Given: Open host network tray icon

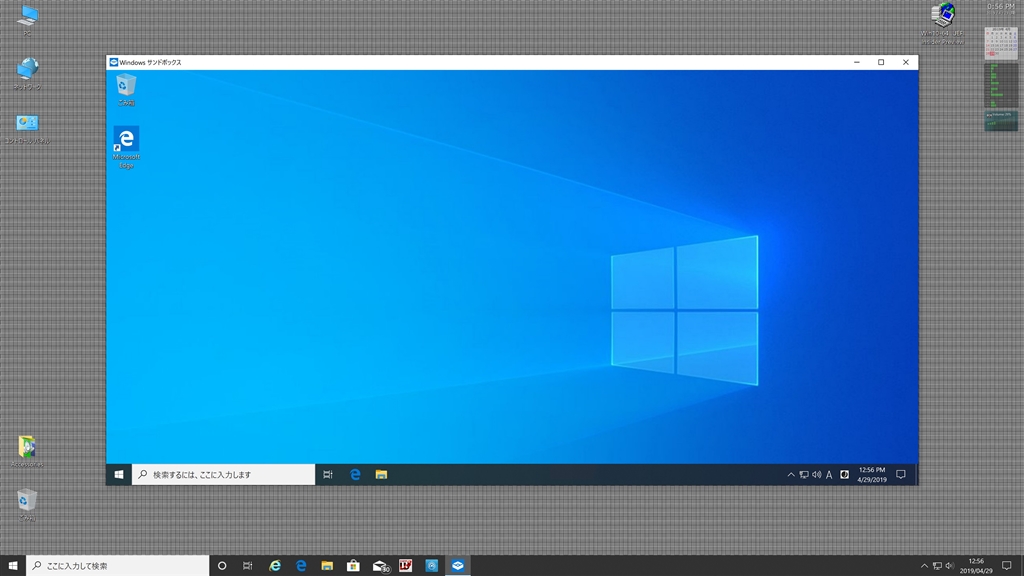Looking at the screenshot, I should 937,566.
